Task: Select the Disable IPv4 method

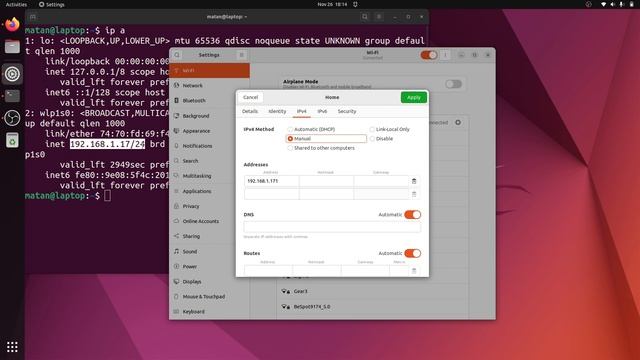Action: tap(381, 139)
